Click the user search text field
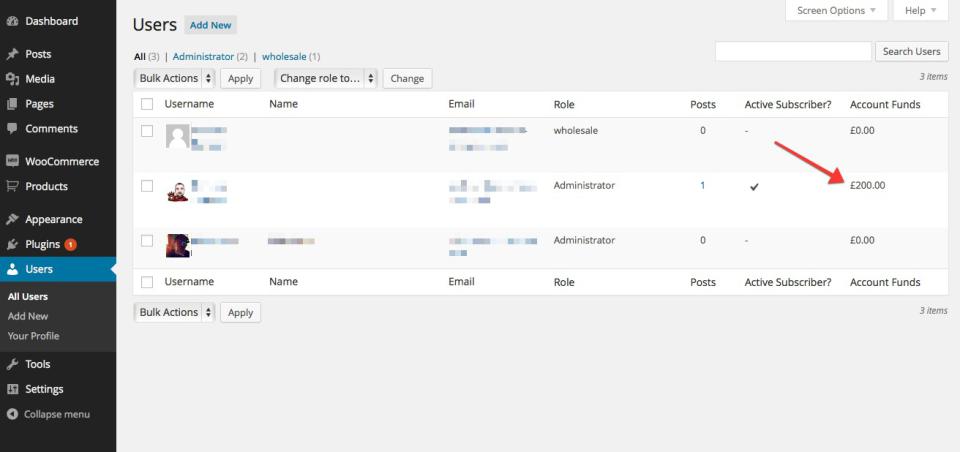 click(793, 51)
